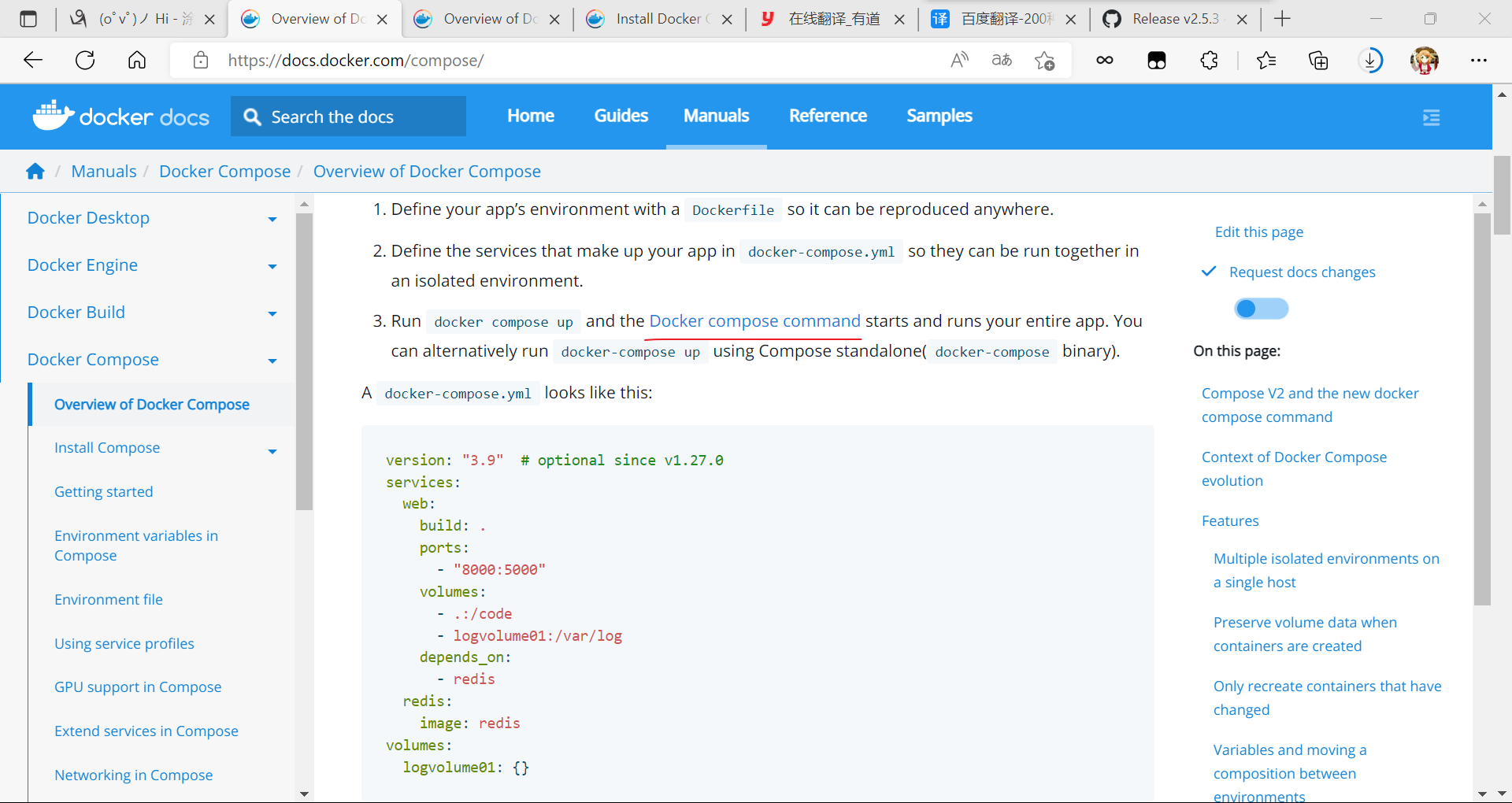Select the Manuals nav item

click(x=717, y=116)
